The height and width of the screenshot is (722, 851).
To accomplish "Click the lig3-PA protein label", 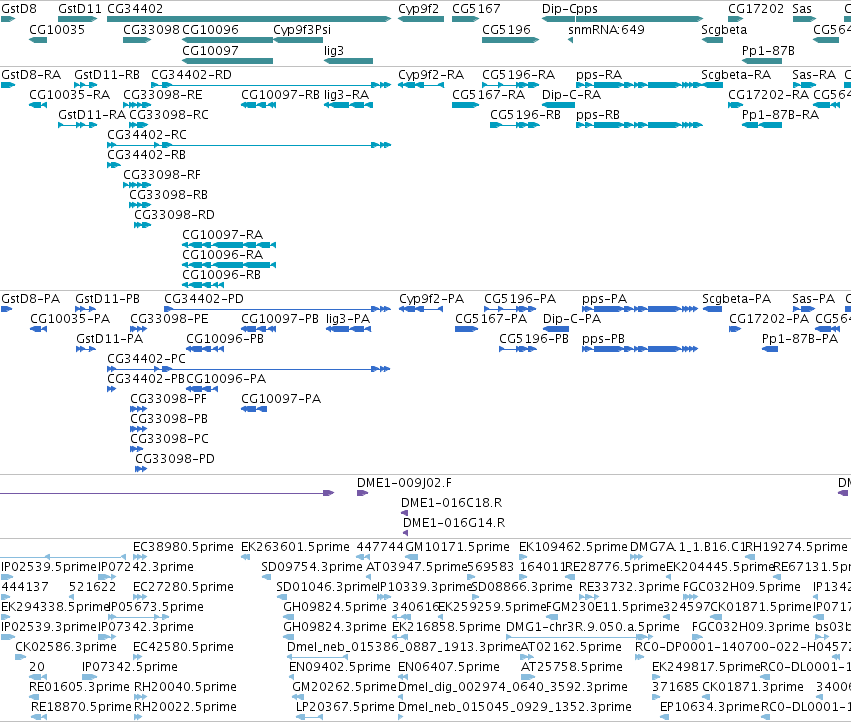I will tap(348, 319).
